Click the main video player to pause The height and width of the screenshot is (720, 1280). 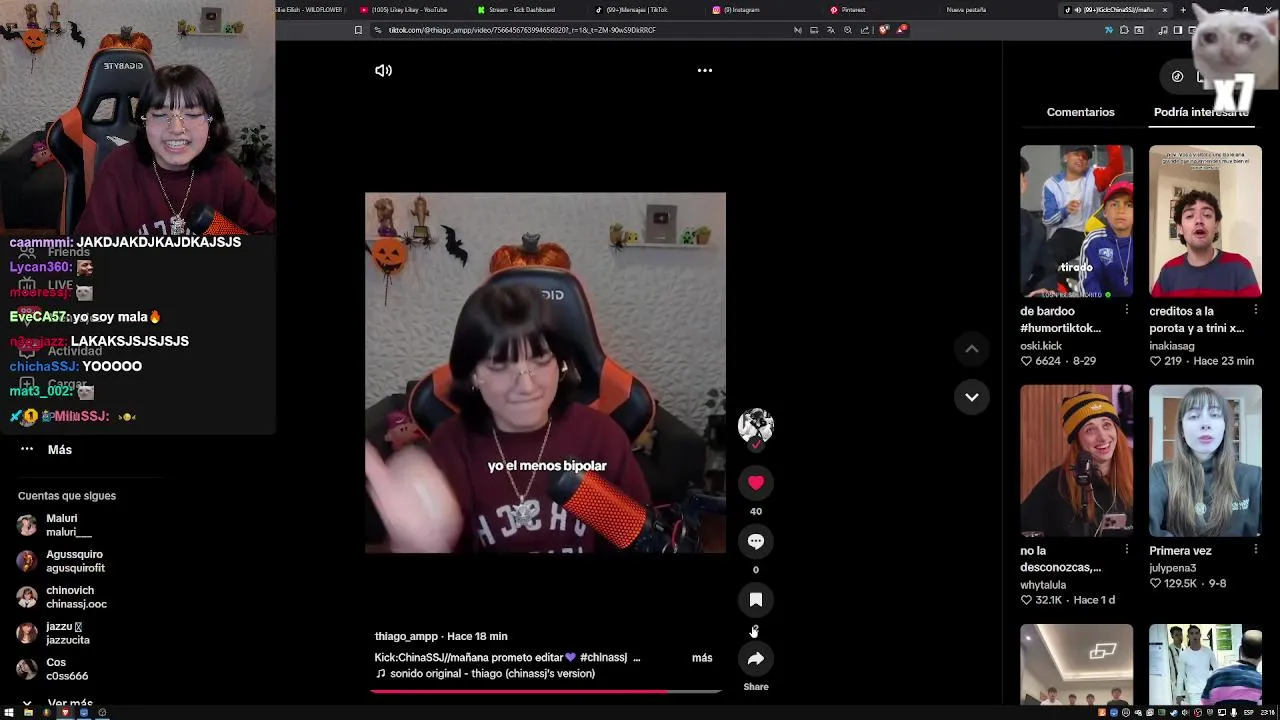tap(545, 373)
